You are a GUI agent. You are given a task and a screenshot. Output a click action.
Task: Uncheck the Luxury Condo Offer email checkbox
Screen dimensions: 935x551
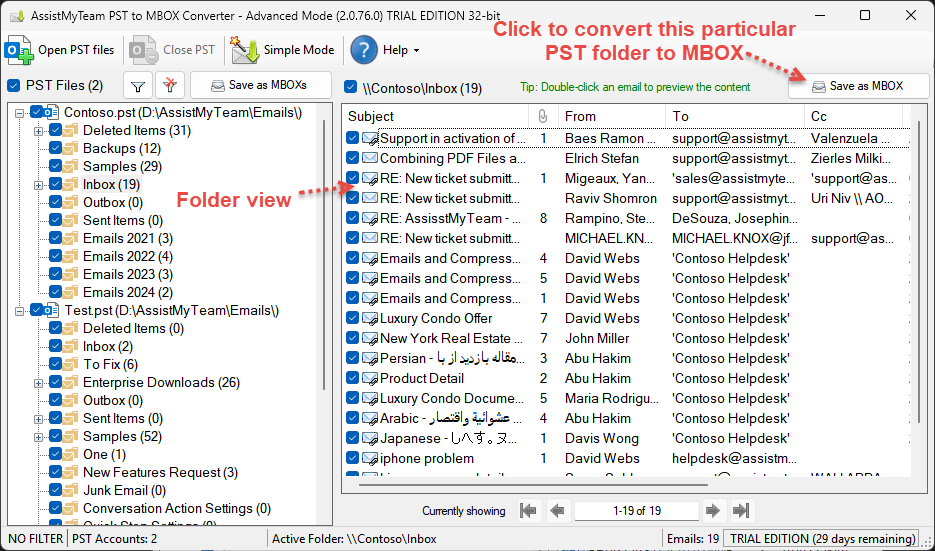(352, 318)
